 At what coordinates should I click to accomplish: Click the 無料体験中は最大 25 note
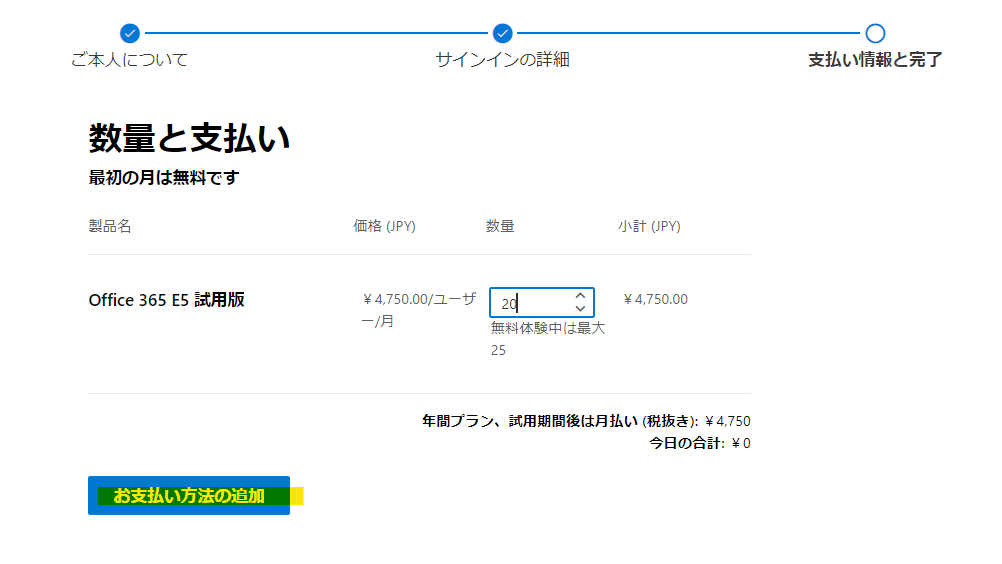point(548,339)
